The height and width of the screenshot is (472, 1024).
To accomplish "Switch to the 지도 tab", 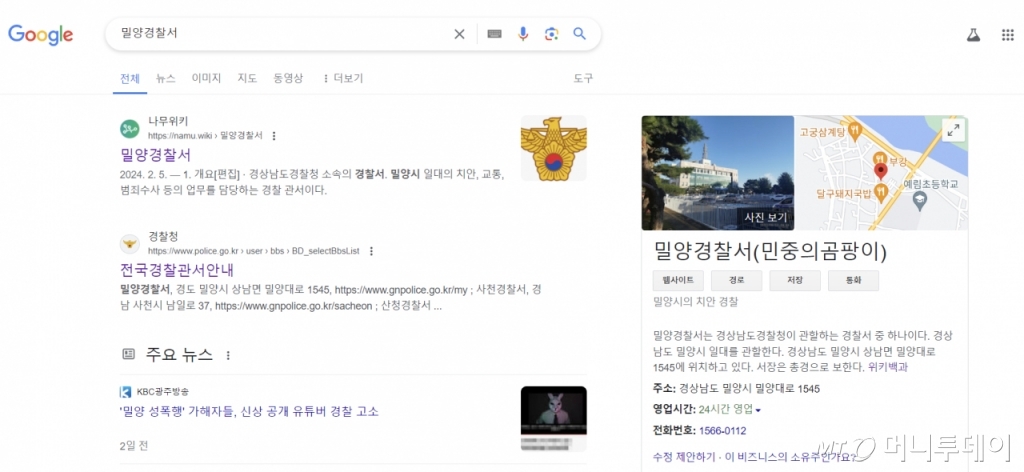I will pos(247,78).
